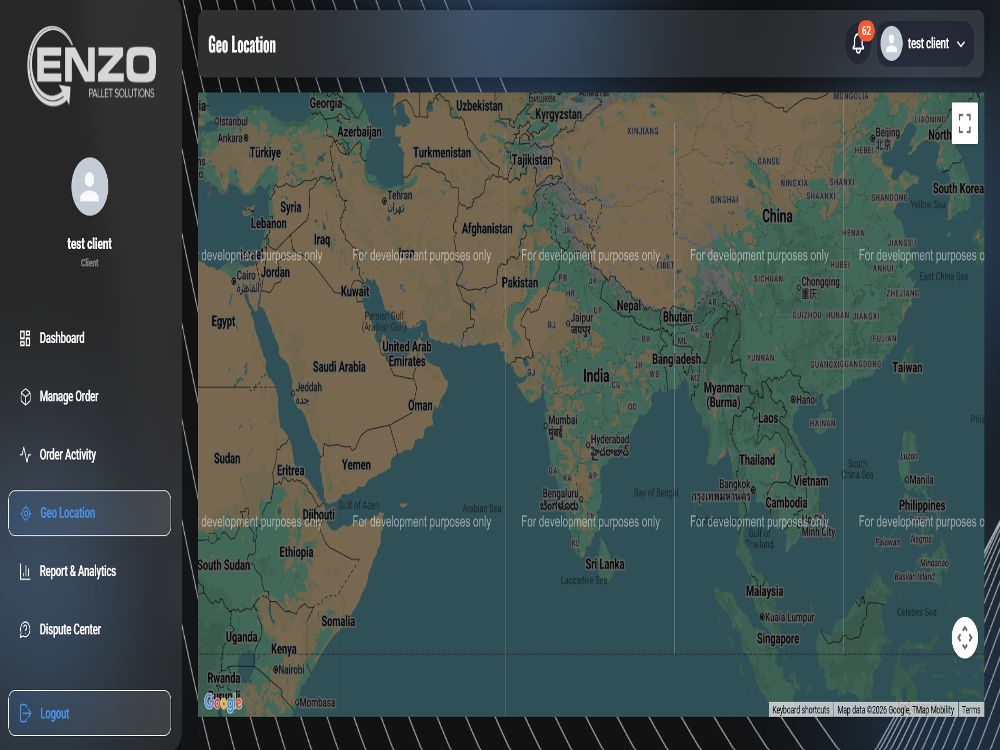
Task: Click the Philippines map label
Action: click(x=922, y=505)
